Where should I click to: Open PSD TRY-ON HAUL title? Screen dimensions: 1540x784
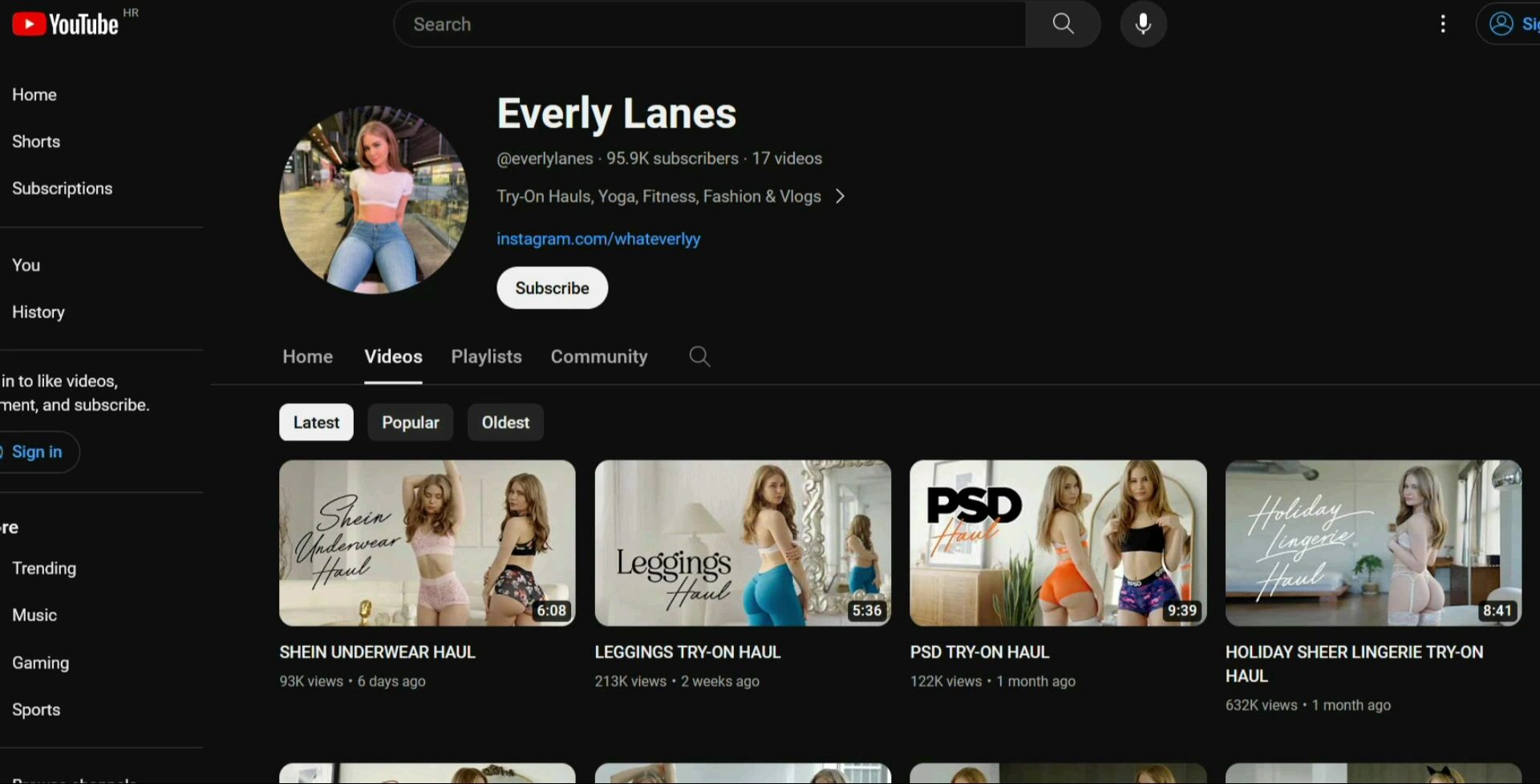979,653
